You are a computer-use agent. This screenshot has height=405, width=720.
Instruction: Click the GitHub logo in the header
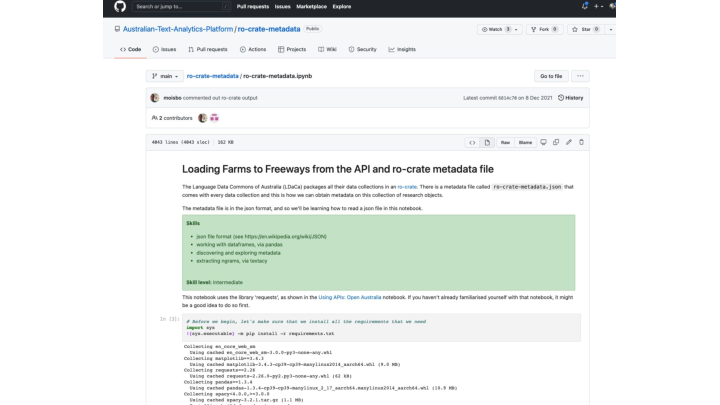tap(120, 6)
